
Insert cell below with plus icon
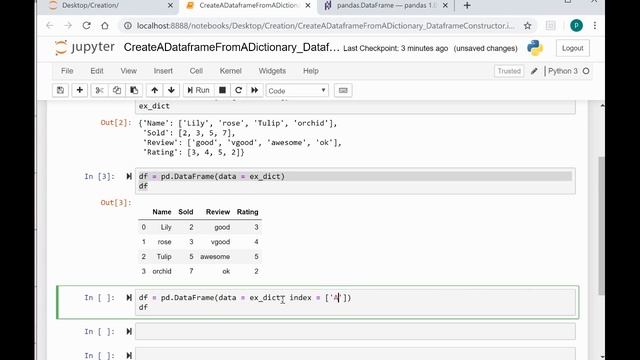coord(80,90)
